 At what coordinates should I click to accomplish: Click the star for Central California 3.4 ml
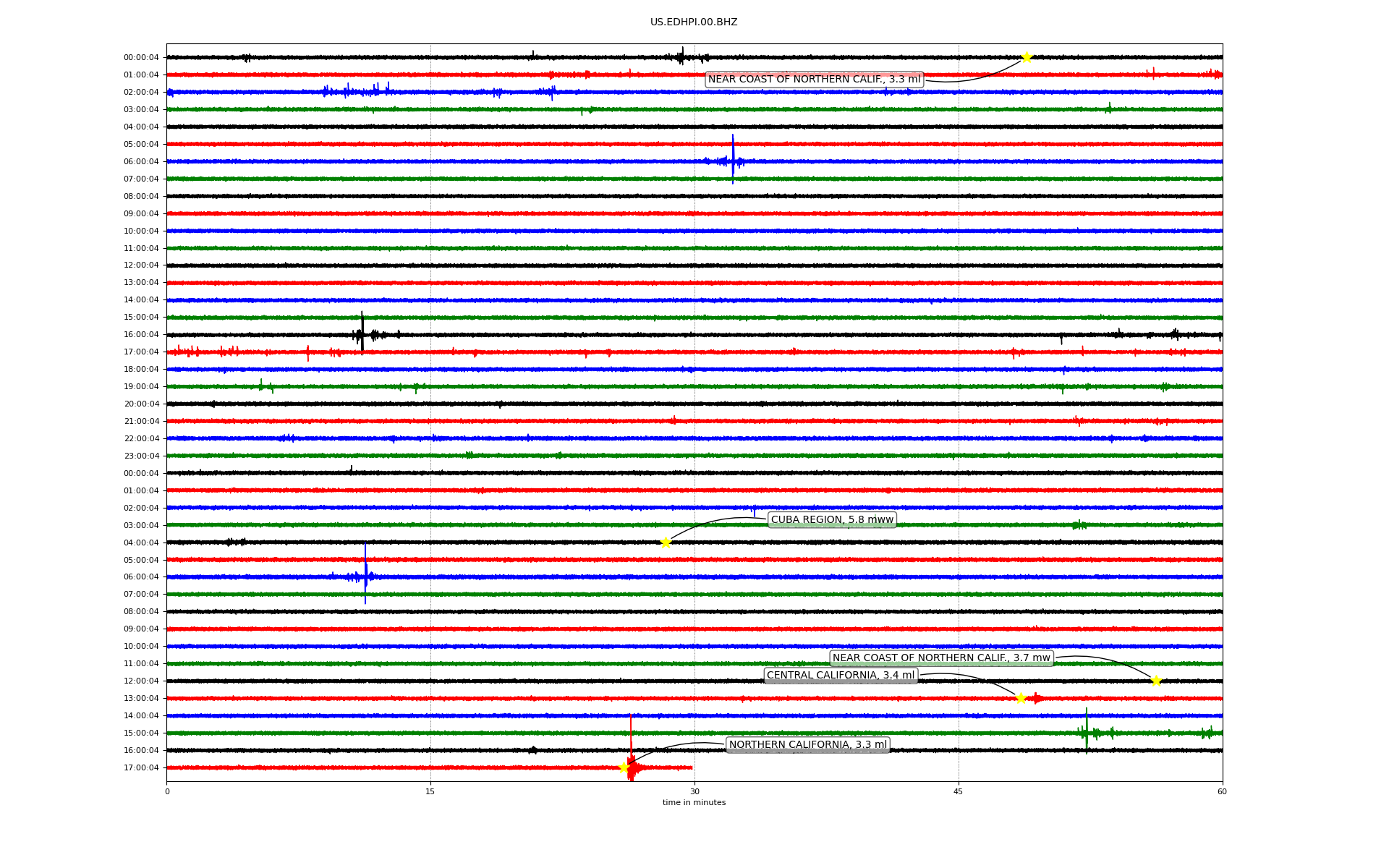coord(1021,698)
